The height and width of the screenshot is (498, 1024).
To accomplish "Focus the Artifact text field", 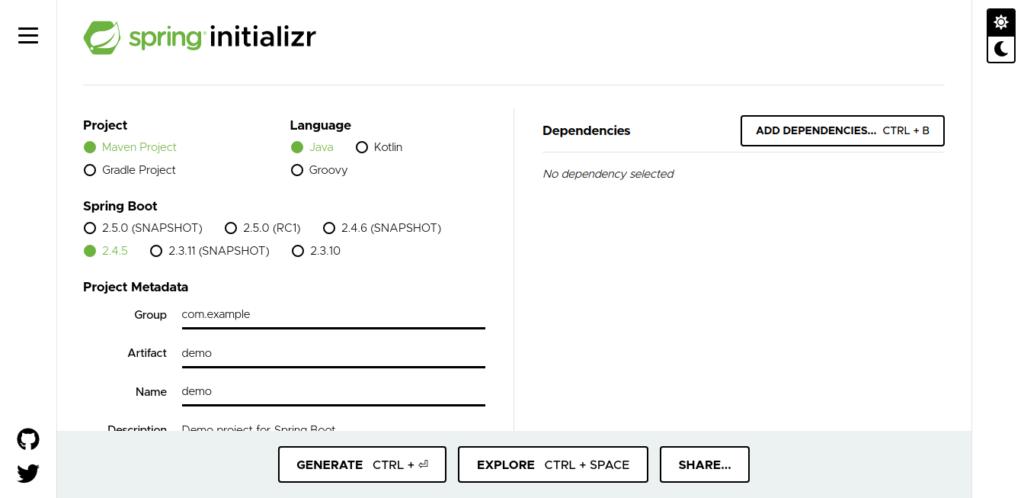I will coord(333,353).
